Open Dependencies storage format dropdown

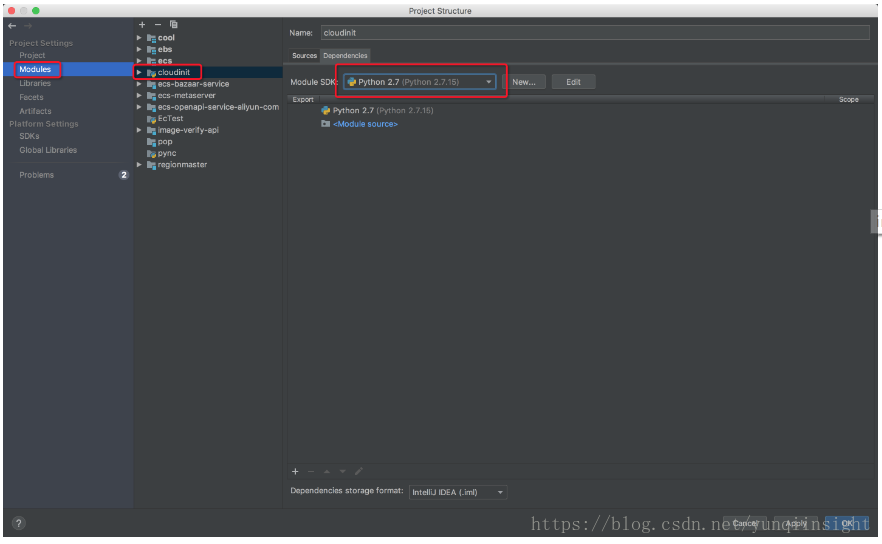click(x=458, y=492)
